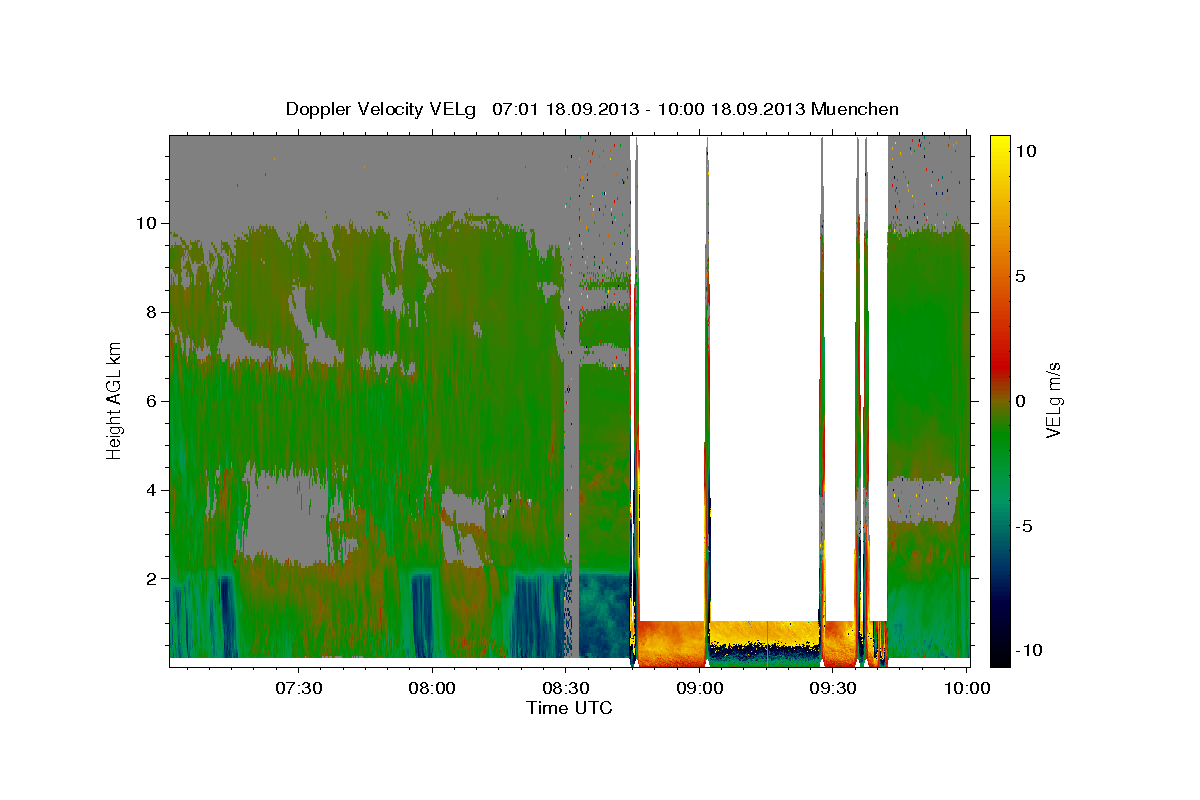Click the 09:30 time tick label
Image resolution: width=1200 pixels, height=800 pixels.
[833, 688]
